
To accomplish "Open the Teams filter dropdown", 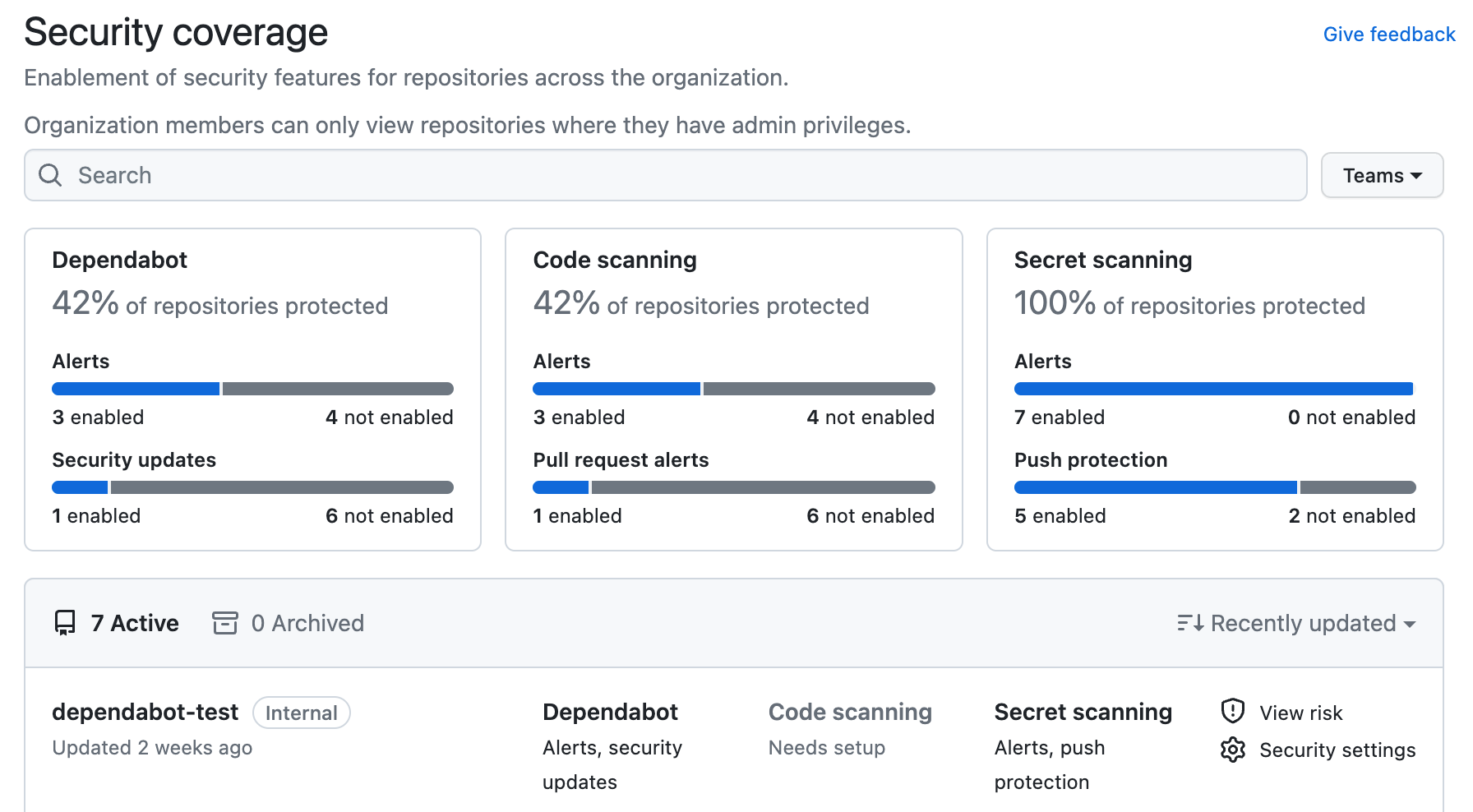I will point(1382,175).
